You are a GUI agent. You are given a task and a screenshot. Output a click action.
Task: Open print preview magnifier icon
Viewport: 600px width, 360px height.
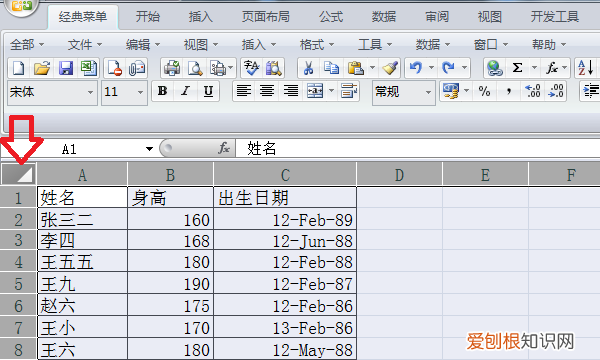195,68
